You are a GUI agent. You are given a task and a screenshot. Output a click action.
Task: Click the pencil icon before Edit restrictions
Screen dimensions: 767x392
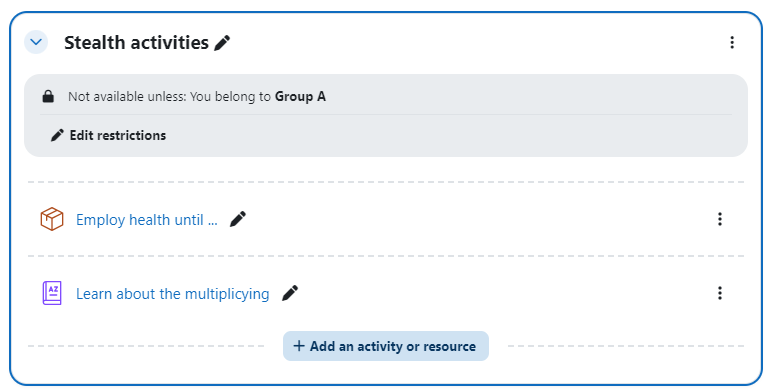(x=57, y=135)
